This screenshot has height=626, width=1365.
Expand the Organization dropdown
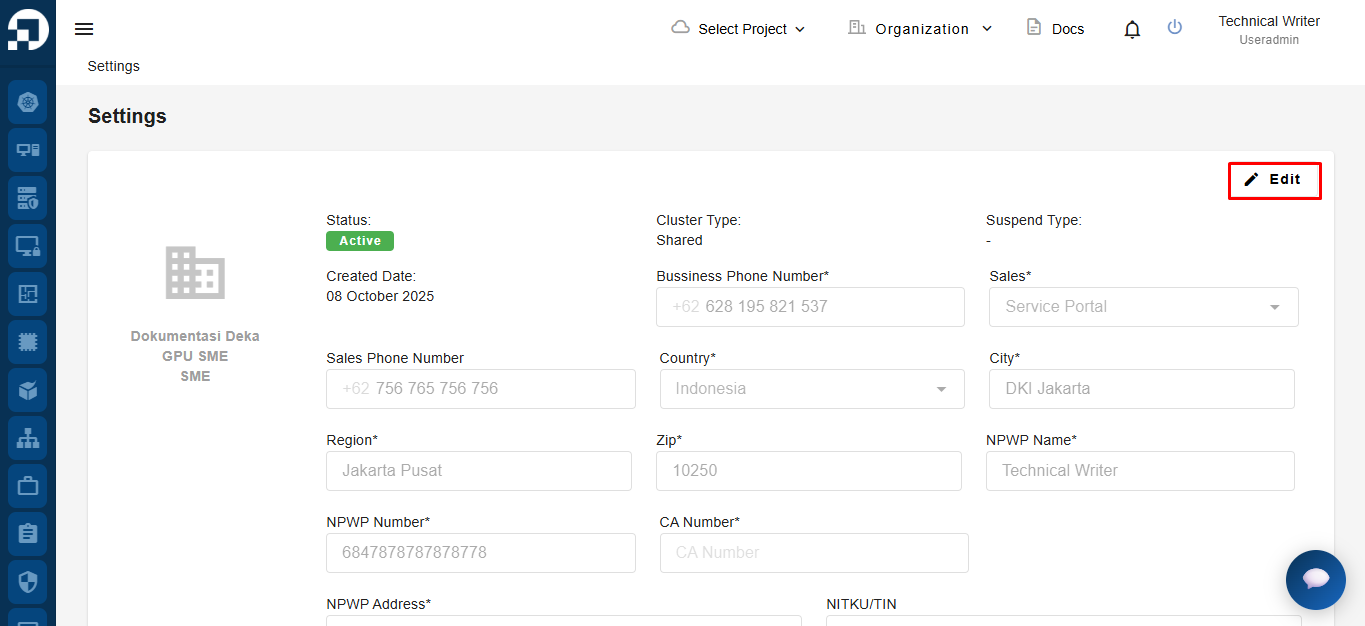coord(920,29)
